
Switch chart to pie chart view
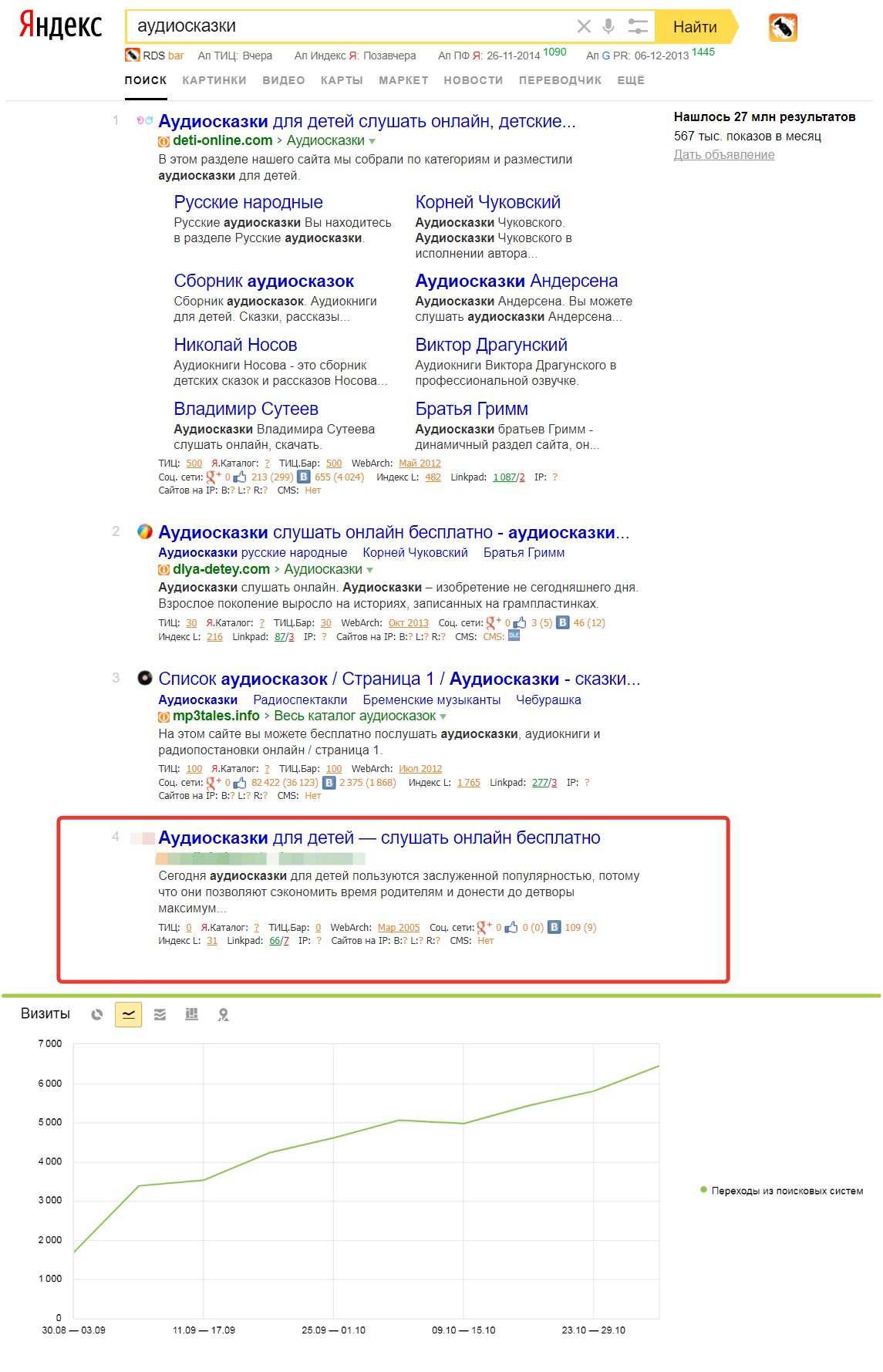[97, 1015]
